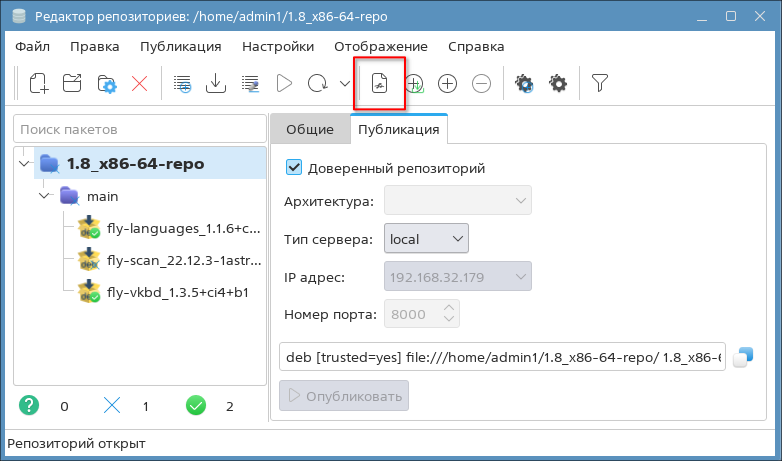Open the Тип сервера dropdown
782x461 pixels.
[426, 239]
